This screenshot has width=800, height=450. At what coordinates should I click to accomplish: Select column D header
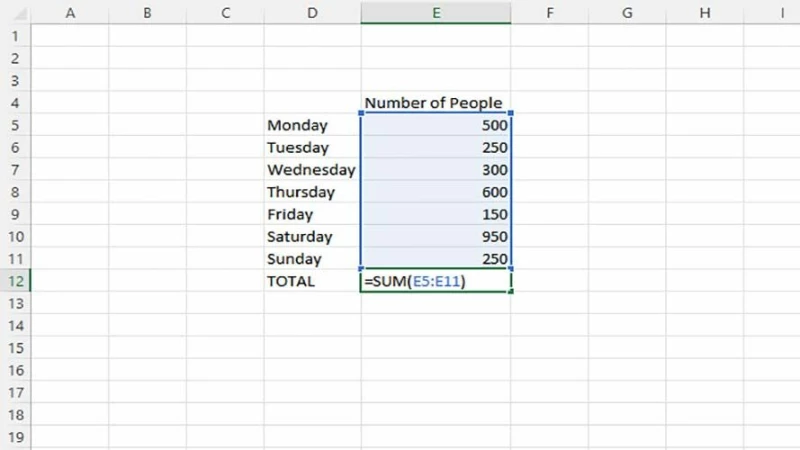[312, 13]
